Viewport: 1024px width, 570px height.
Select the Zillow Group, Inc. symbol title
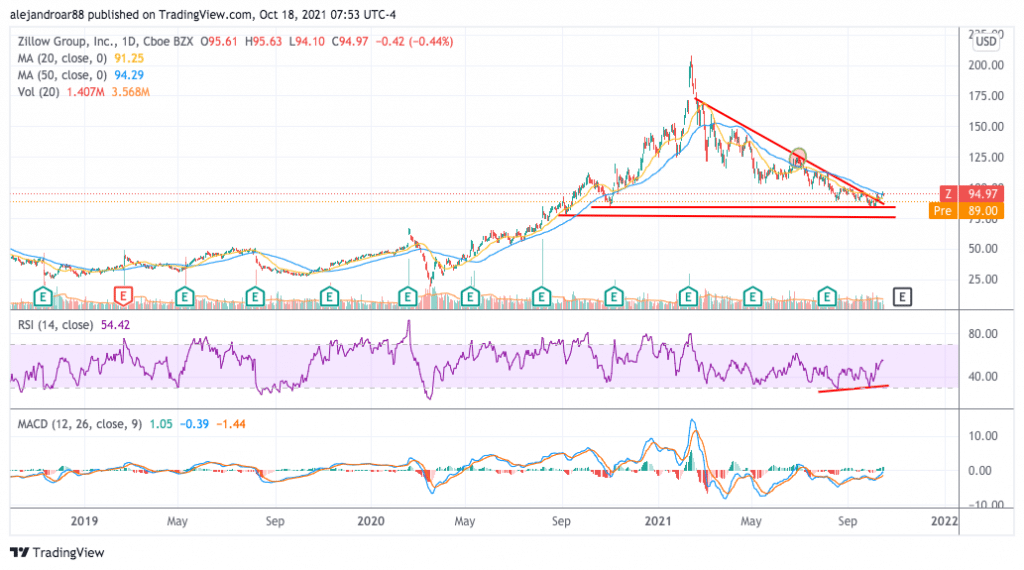tap(105, 41)
